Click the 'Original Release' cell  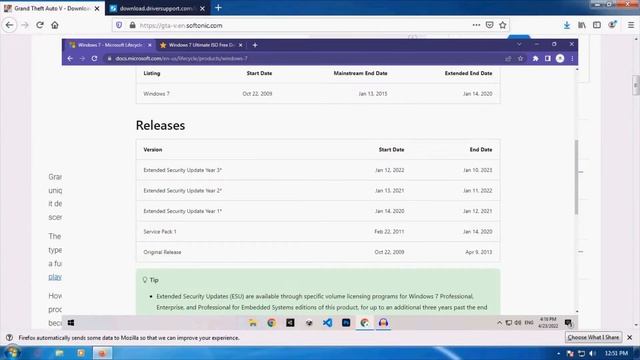tap(162, 252)
